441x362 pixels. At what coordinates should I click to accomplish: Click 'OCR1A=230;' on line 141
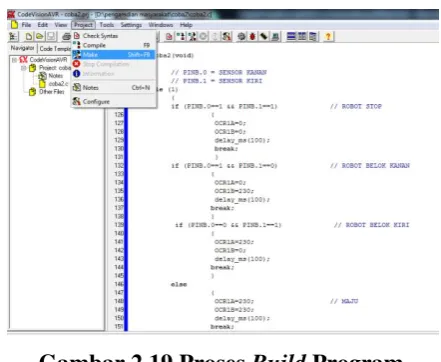coord(234,242)
